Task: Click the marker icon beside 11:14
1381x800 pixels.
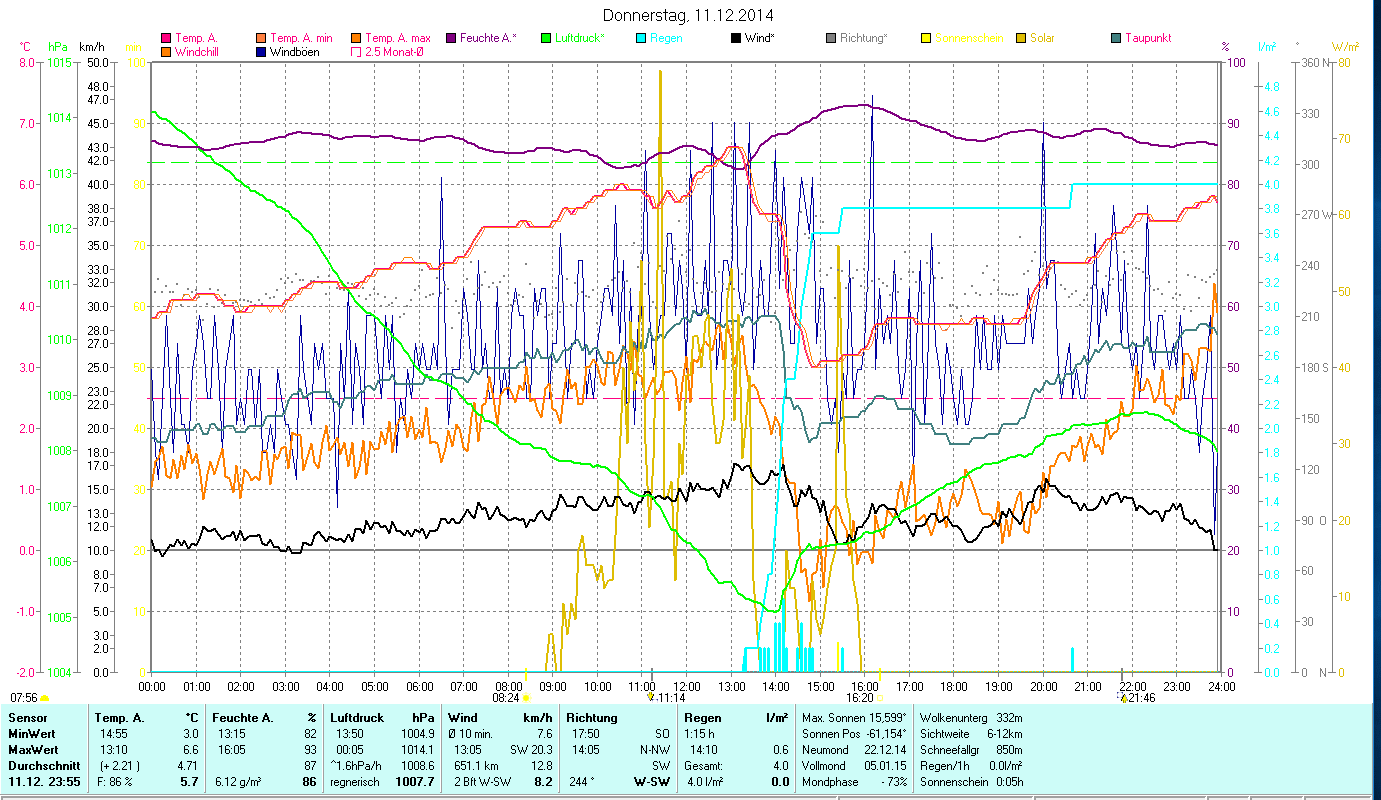Action: click(651, 697)
